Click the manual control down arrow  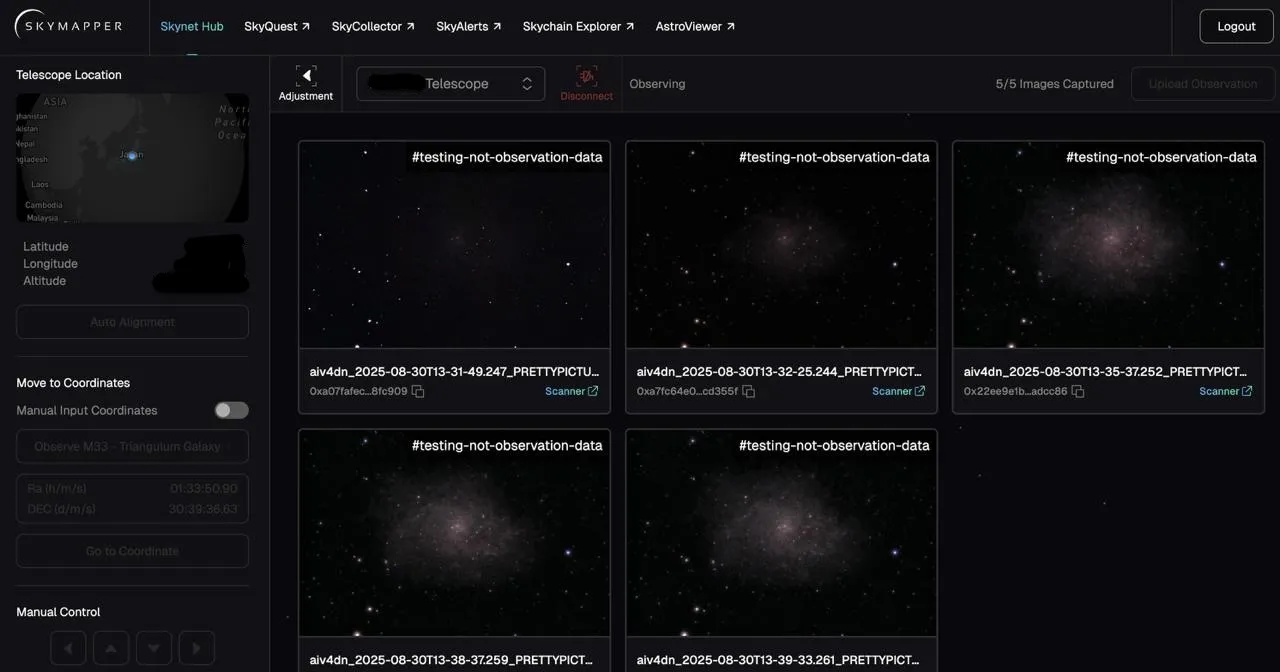154,648
